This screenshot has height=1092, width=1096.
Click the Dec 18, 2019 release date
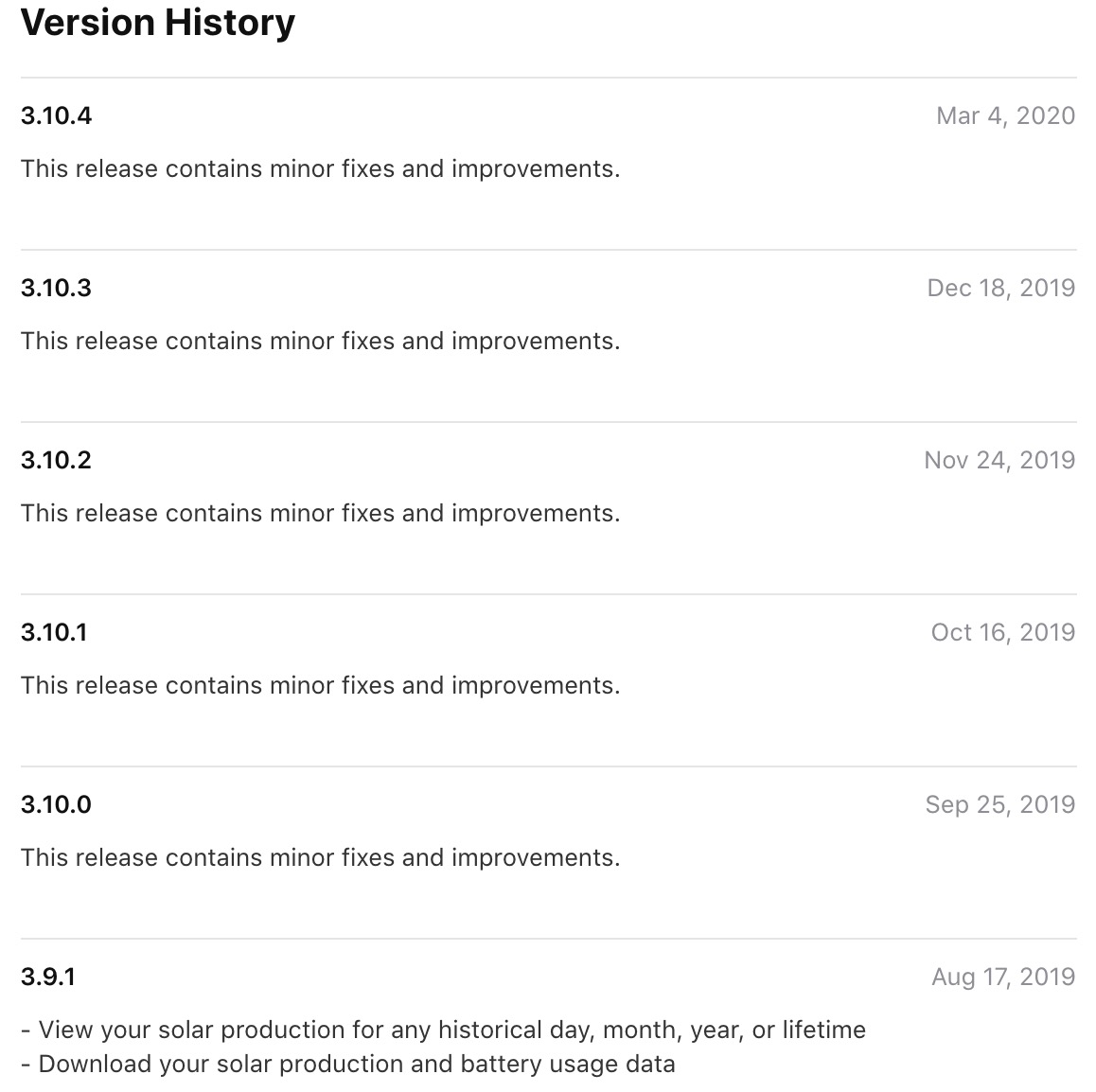click(1000, 288)
